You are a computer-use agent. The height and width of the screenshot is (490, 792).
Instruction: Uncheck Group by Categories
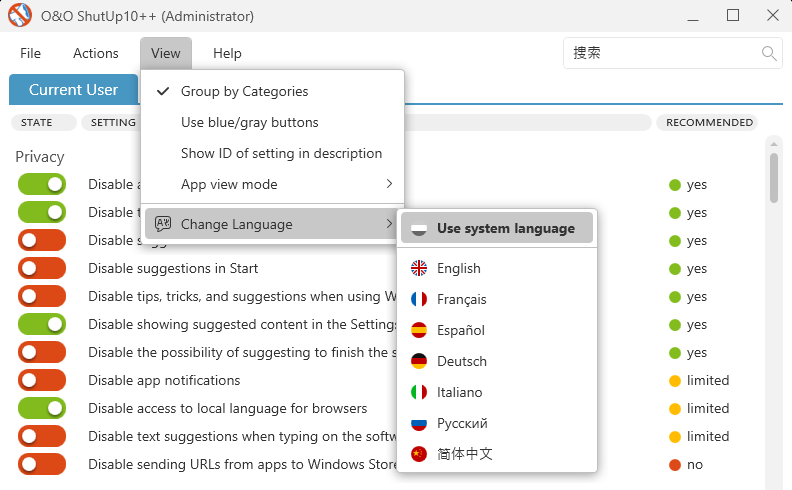244,91
